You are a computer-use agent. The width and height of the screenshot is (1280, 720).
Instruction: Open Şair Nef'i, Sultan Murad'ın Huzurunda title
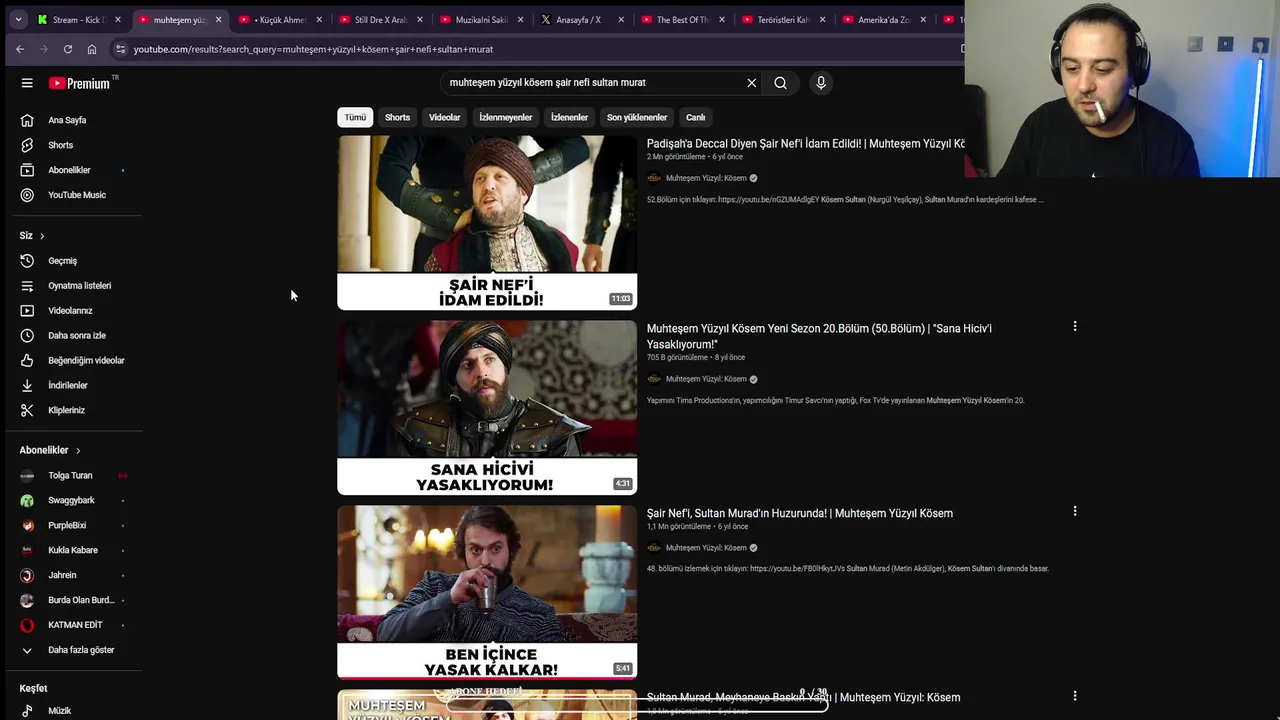800,513
